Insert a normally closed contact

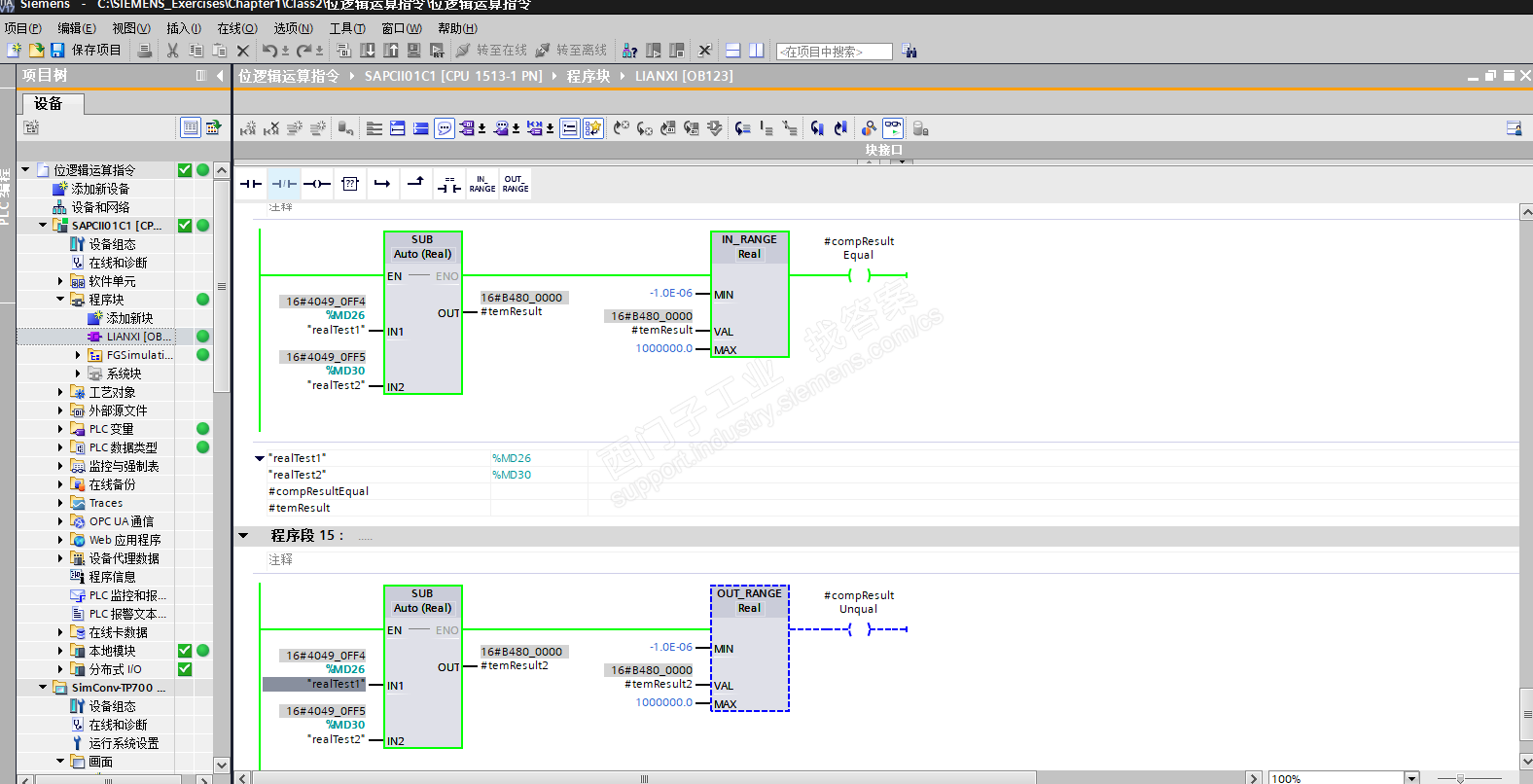(284, 184)
